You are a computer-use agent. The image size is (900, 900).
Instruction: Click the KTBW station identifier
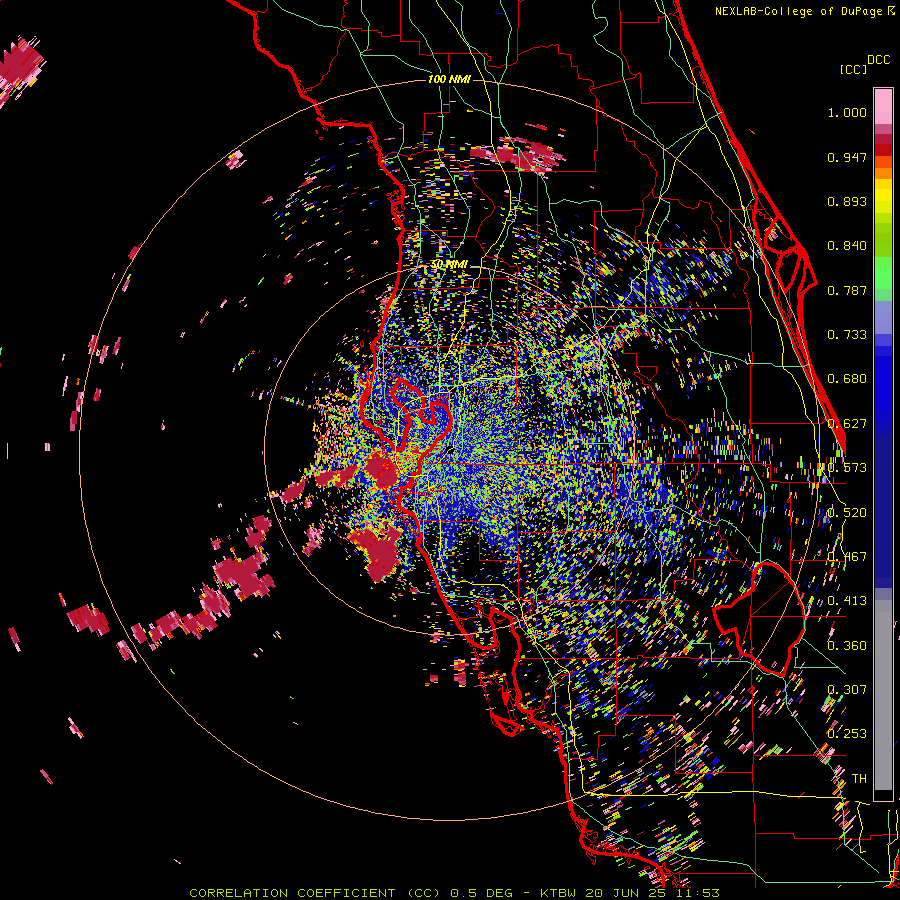pyautogui.click(x=558, y=893)
